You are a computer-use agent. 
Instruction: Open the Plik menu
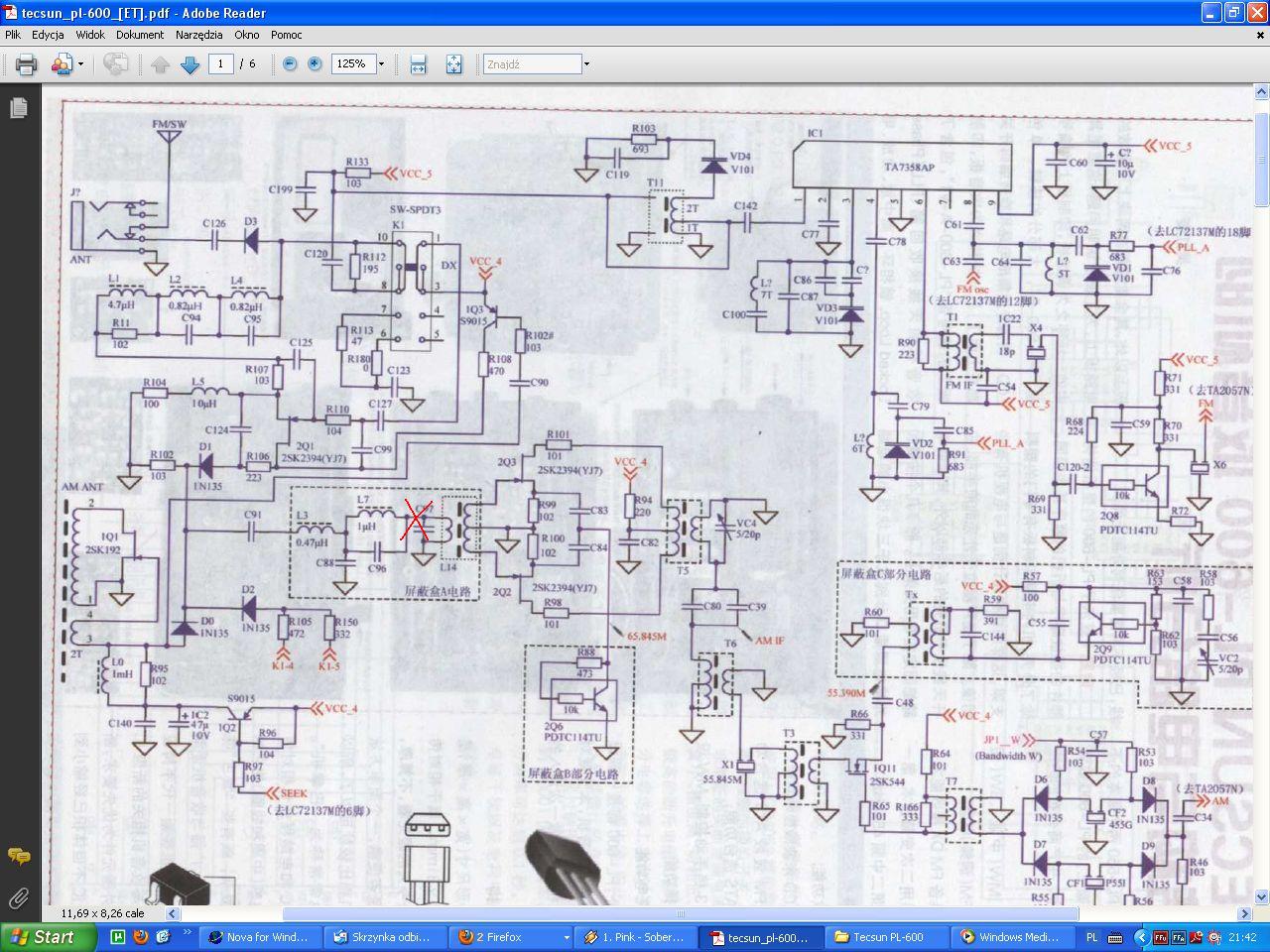tap(13, 35)
